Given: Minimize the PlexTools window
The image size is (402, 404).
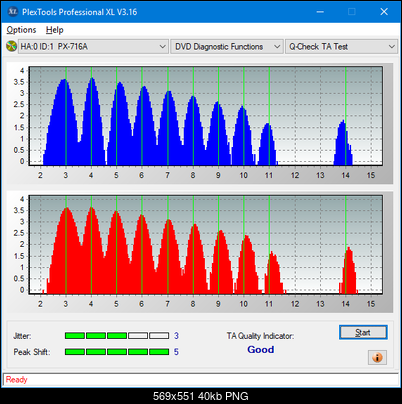Looking at the screenshot, I should [320, 12].
